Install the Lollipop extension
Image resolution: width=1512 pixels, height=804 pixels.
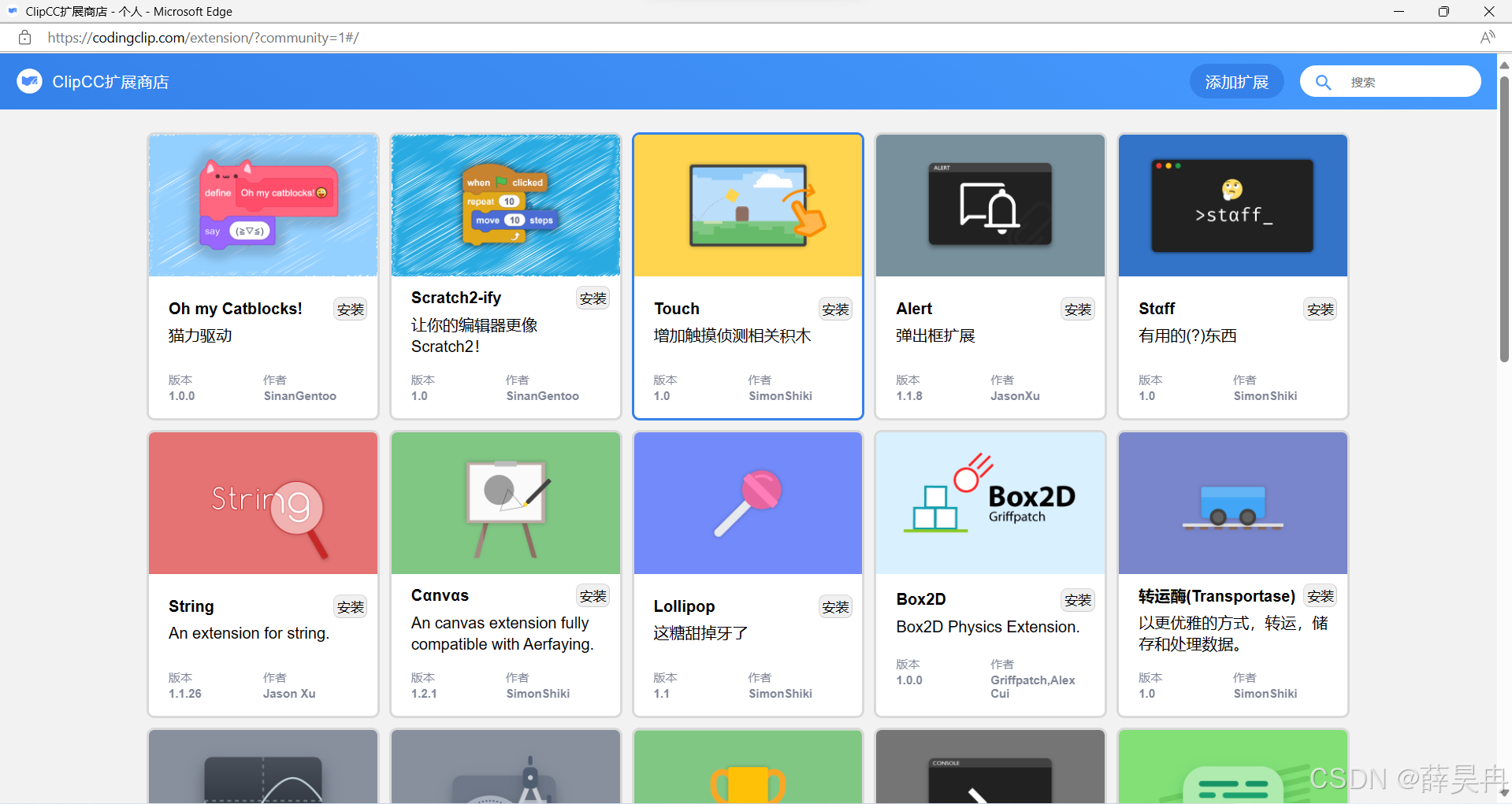[835, 607]
